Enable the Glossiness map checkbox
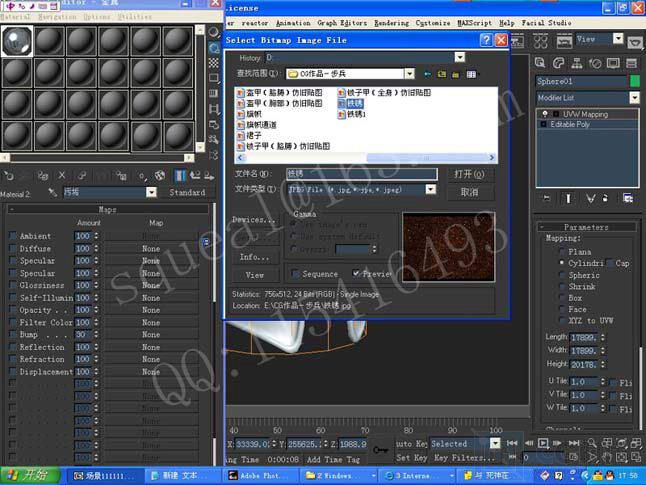This screenshot has width=646, height=485. 13,285
